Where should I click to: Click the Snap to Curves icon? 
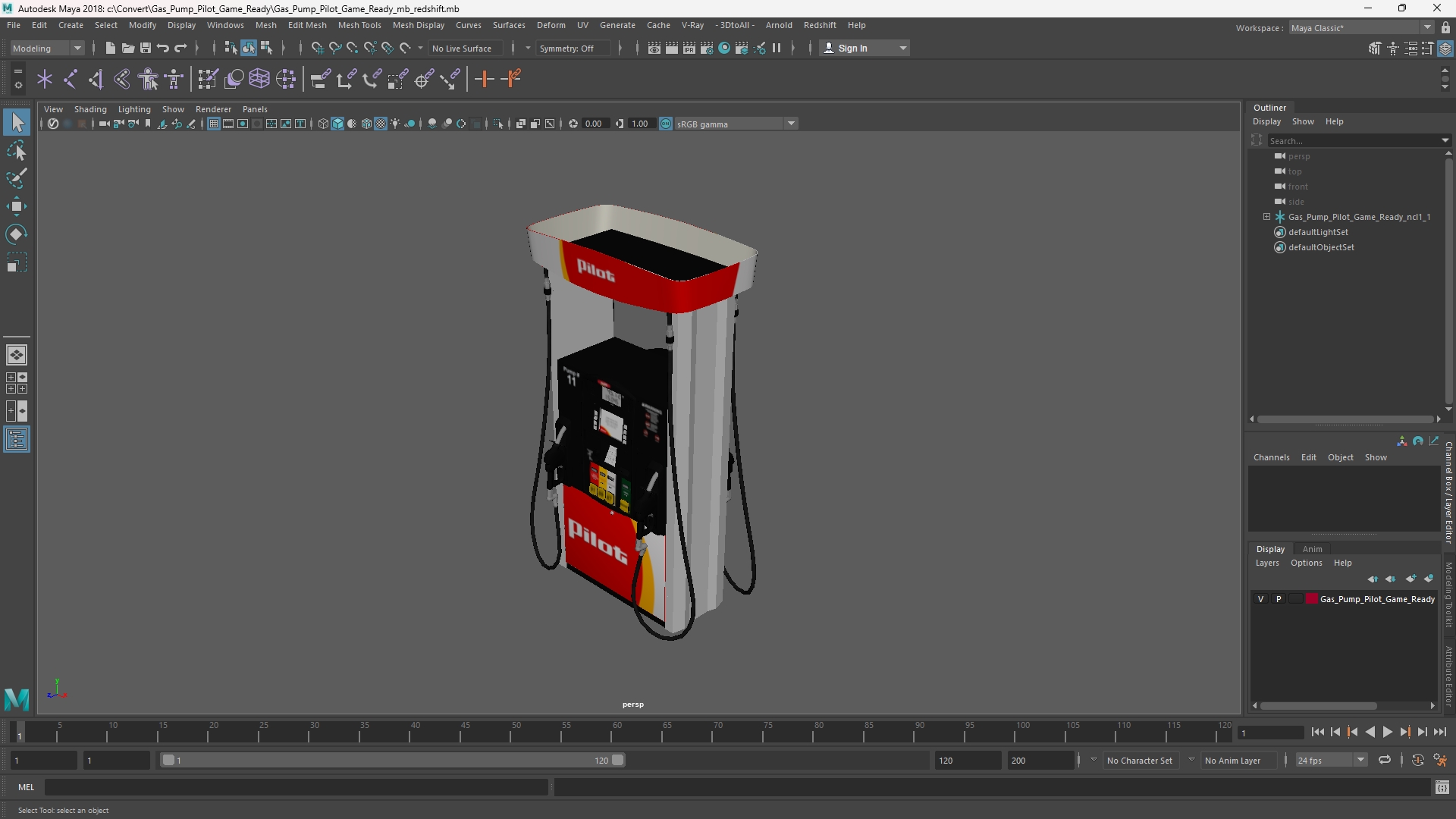pyautogui.click(x=334, y=48)
